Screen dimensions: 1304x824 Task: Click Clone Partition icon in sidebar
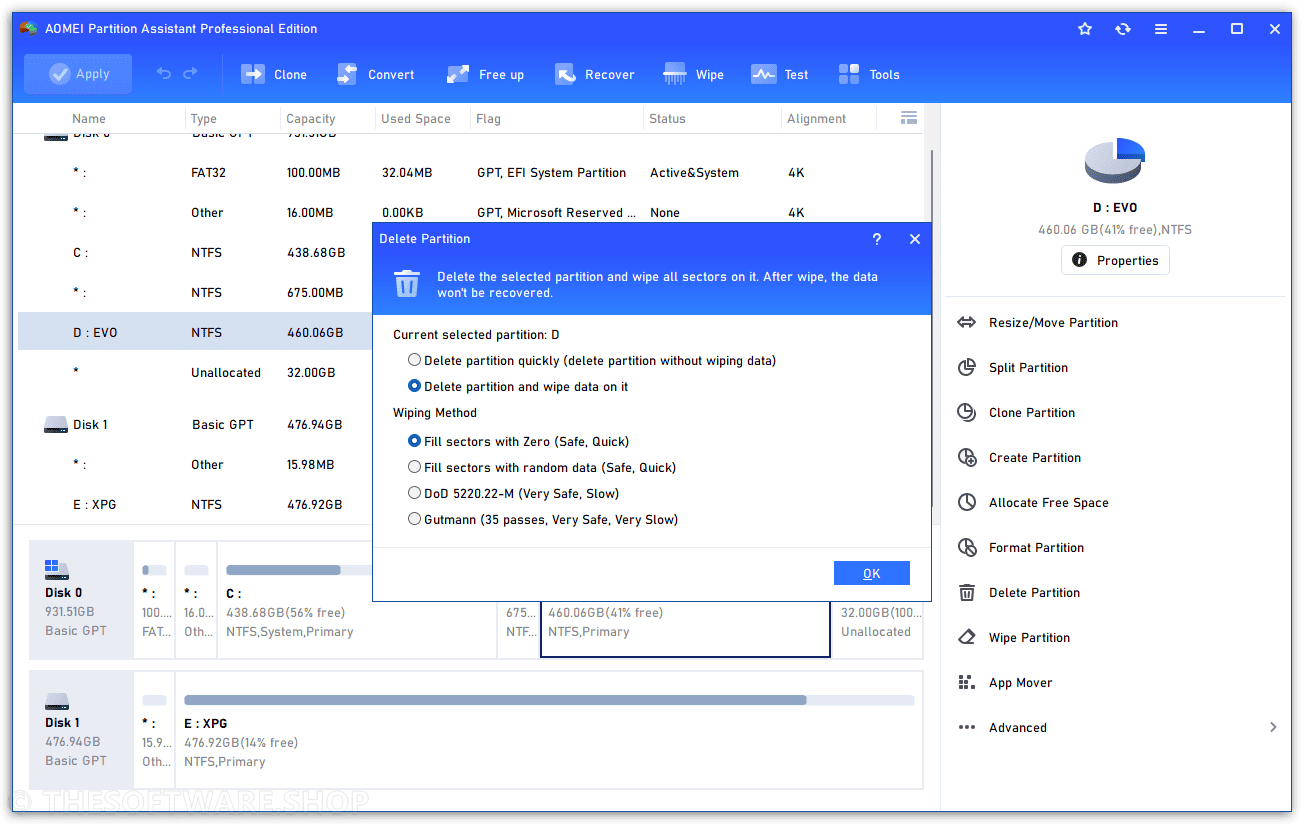pyautogui.click(x=966, y=412)
